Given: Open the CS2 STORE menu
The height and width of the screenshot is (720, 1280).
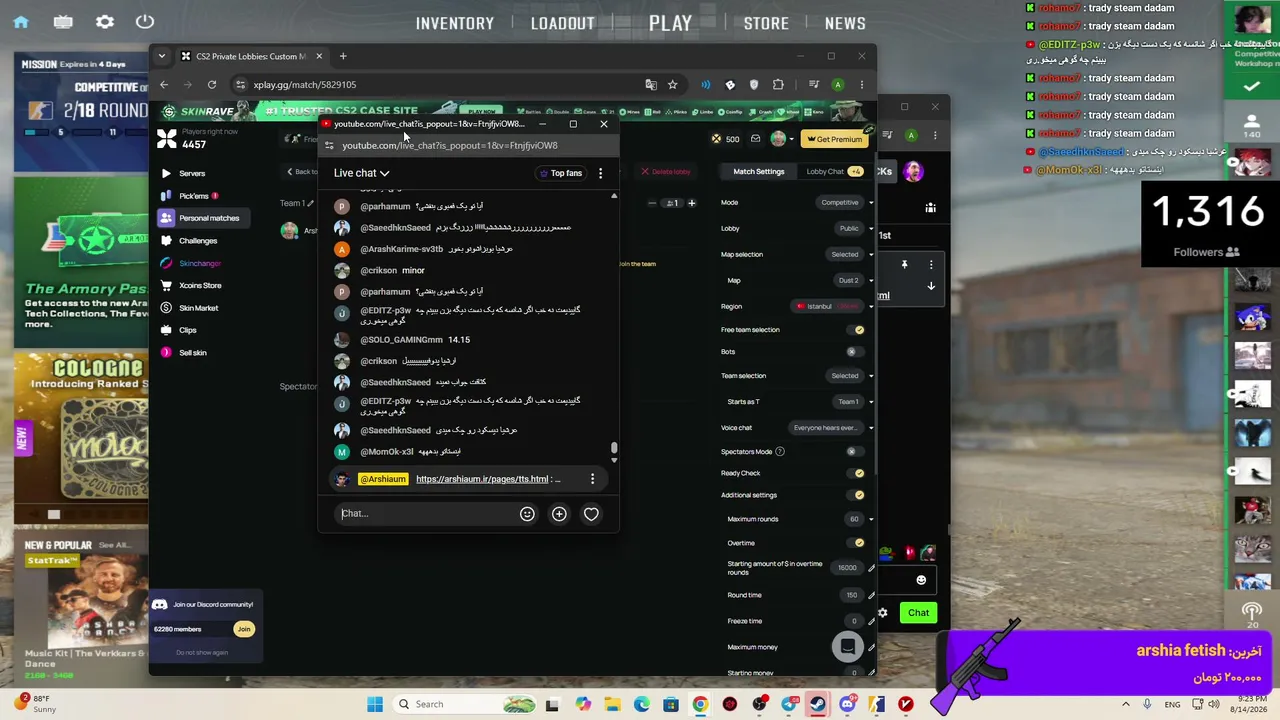Looking at the screenshot, I should tap(766, 23).
